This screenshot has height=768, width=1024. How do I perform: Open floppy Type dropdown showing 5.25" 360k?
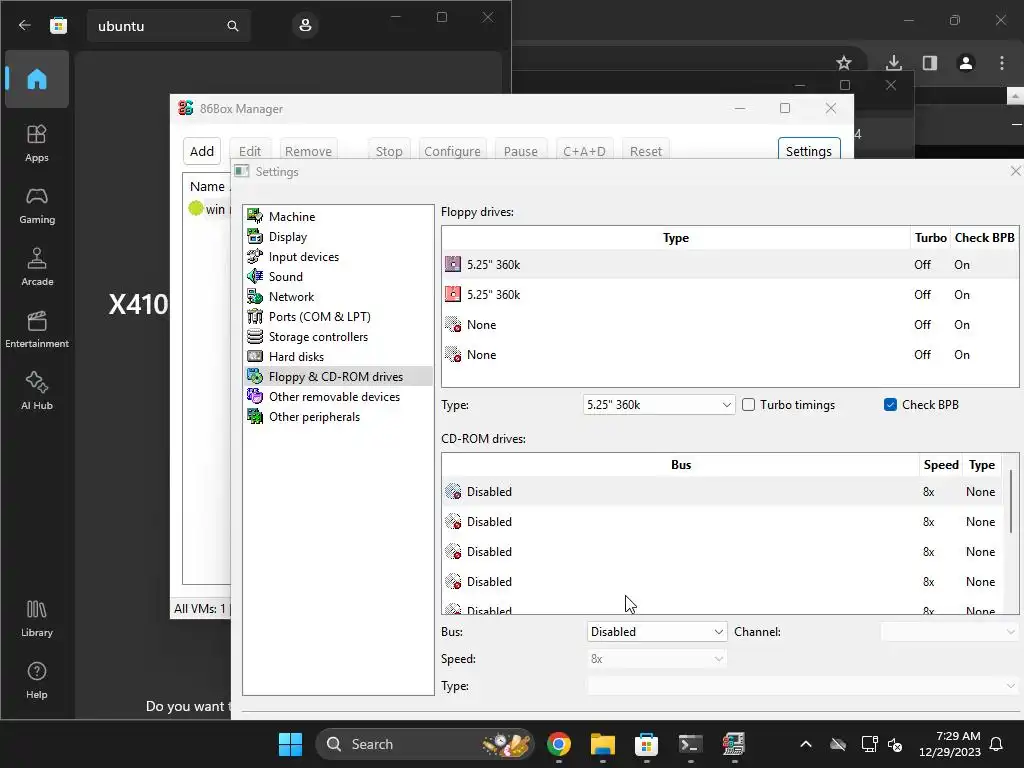[659, 405]
